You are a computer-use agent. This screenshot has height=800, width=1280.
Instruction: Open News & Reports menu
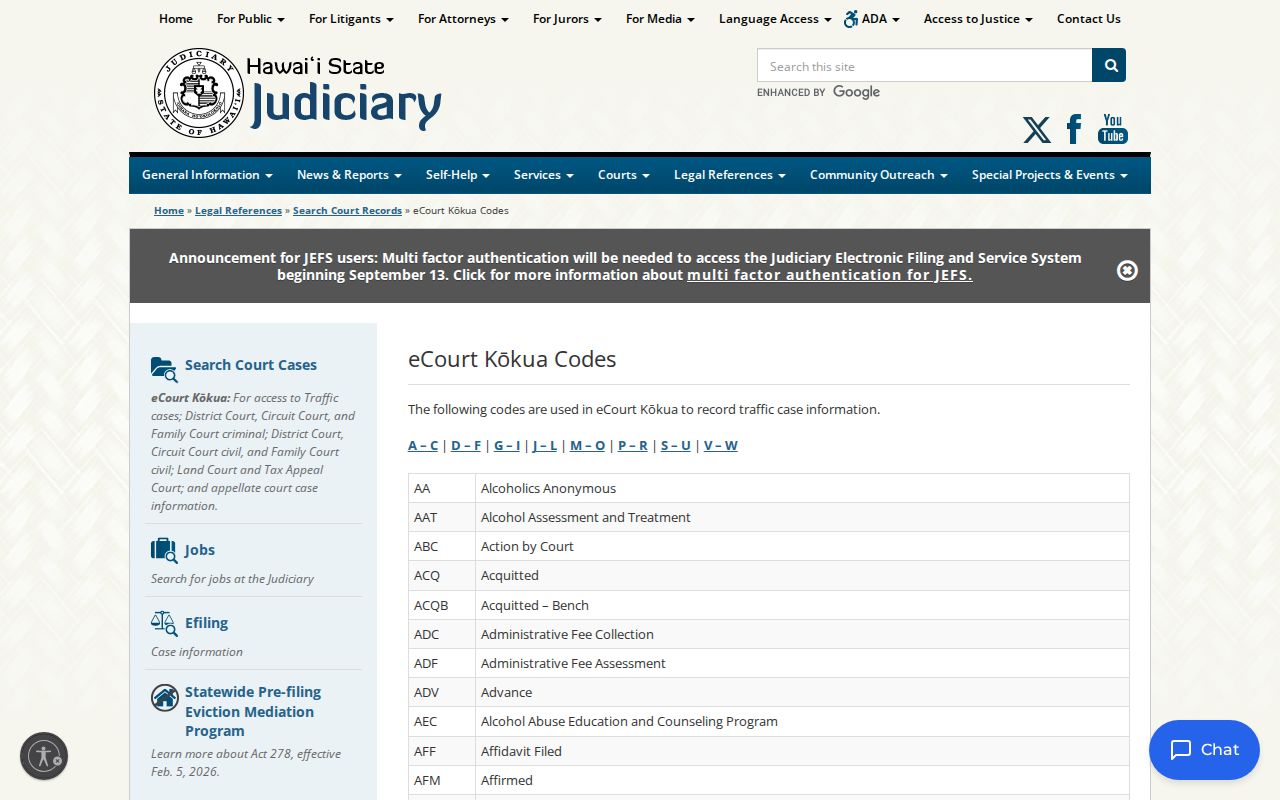[349, 175]
